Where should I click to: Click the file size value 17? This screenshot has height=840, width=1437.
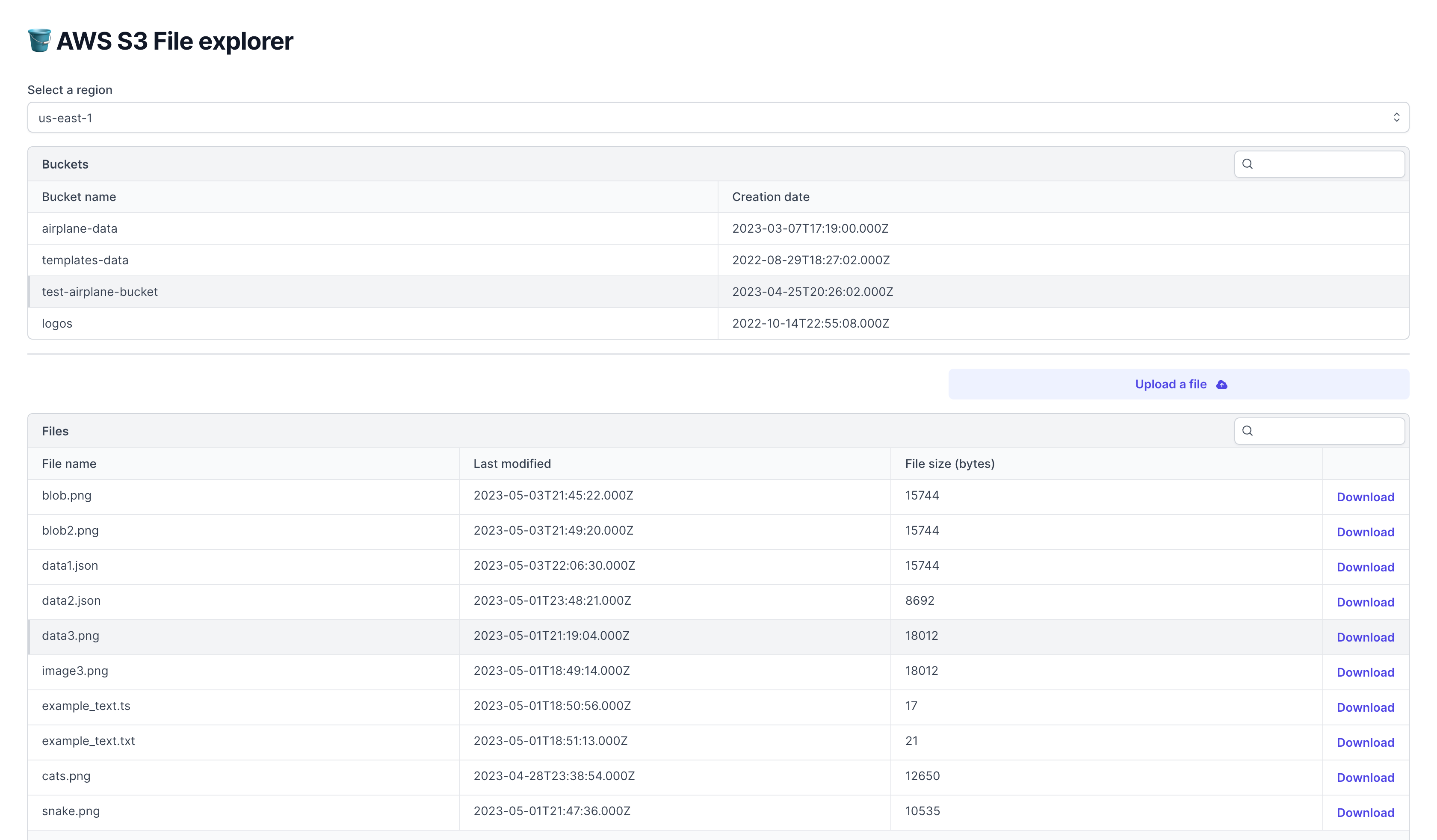[x=911, y=706]
